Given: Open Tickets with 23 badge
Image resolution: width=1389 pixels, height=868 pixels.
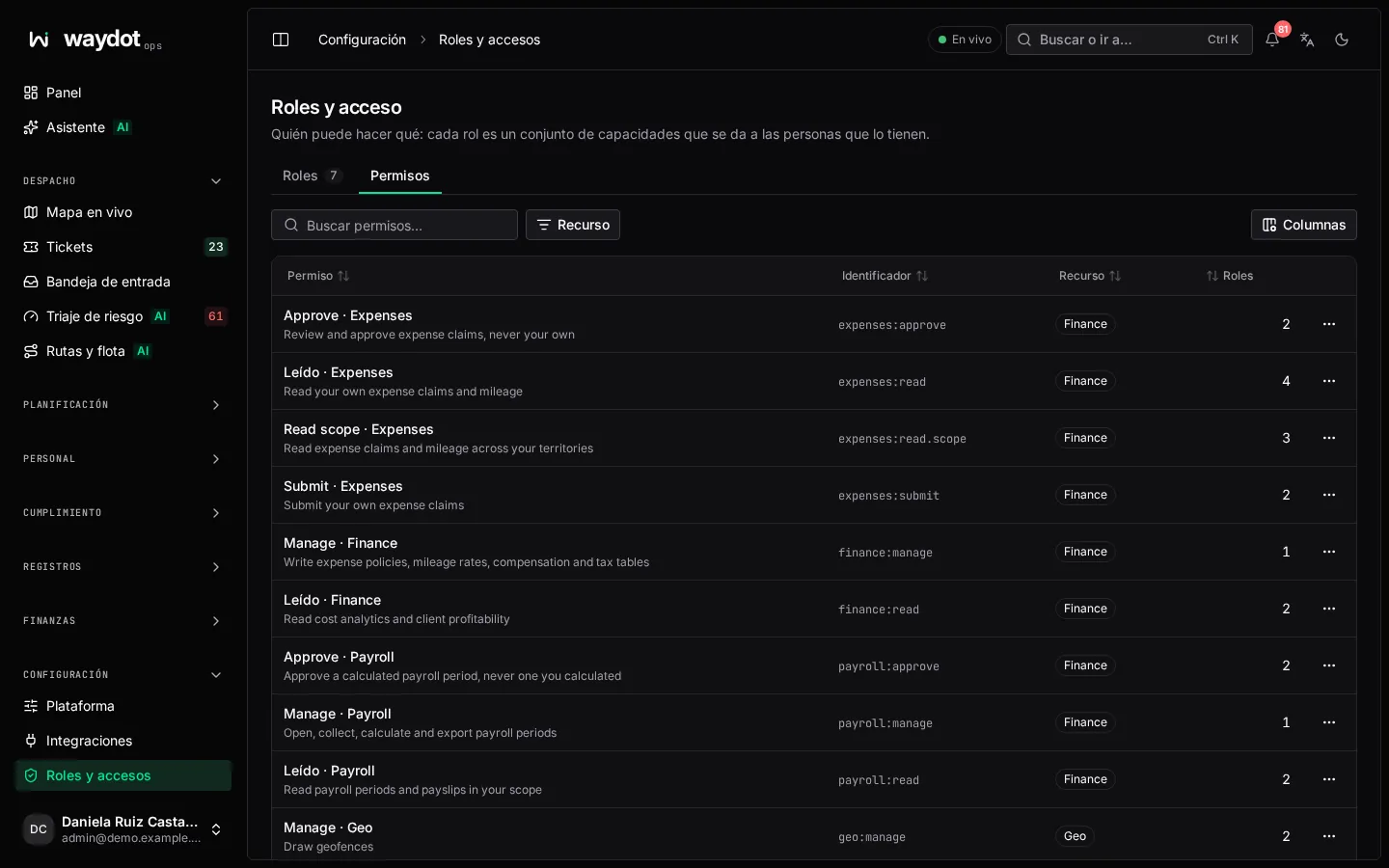Looking at the screenshot, I should [x=123, y=247].
